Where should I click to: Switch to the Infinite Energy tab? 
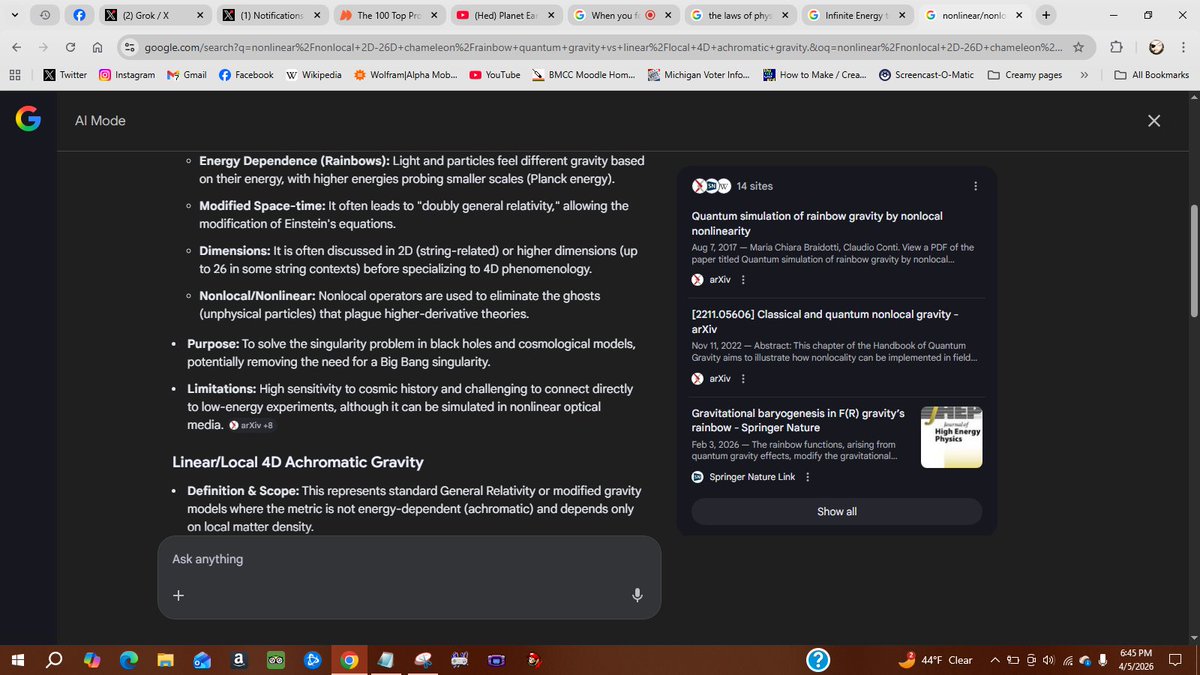857,16
